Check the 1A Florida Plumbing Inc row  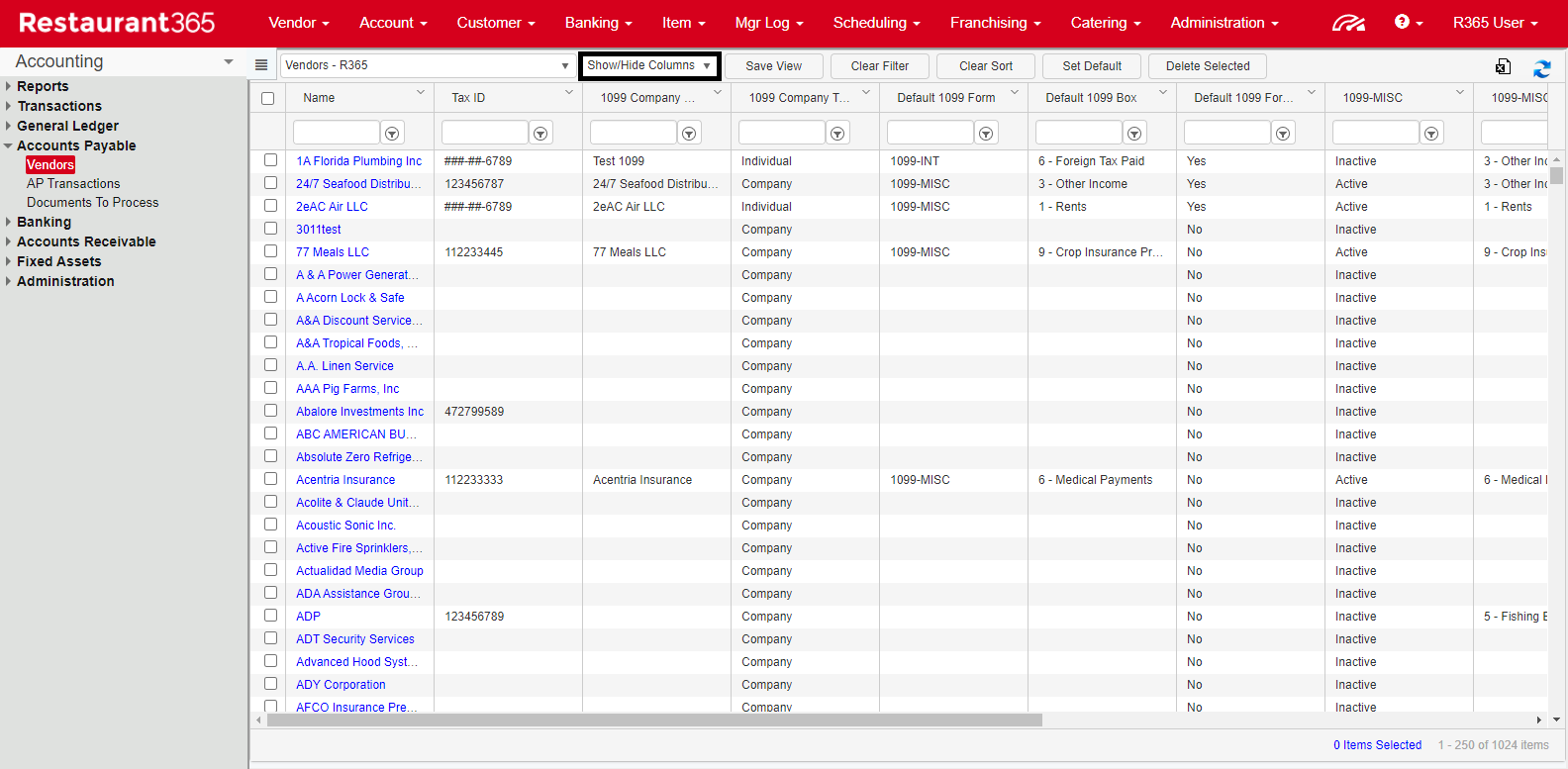coord(270,160)
